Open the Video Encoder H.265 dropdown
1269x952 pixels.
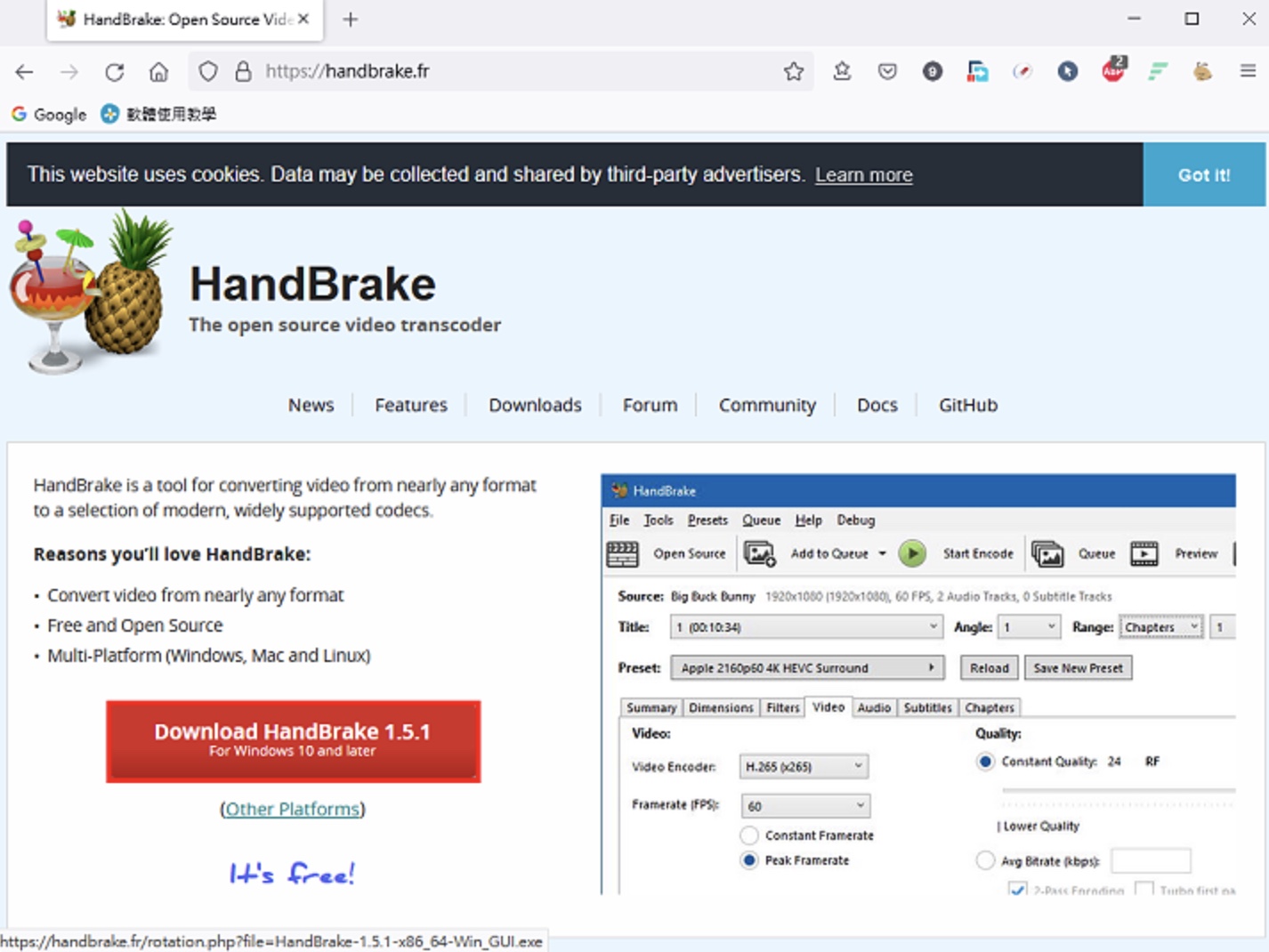click(804, 767)
